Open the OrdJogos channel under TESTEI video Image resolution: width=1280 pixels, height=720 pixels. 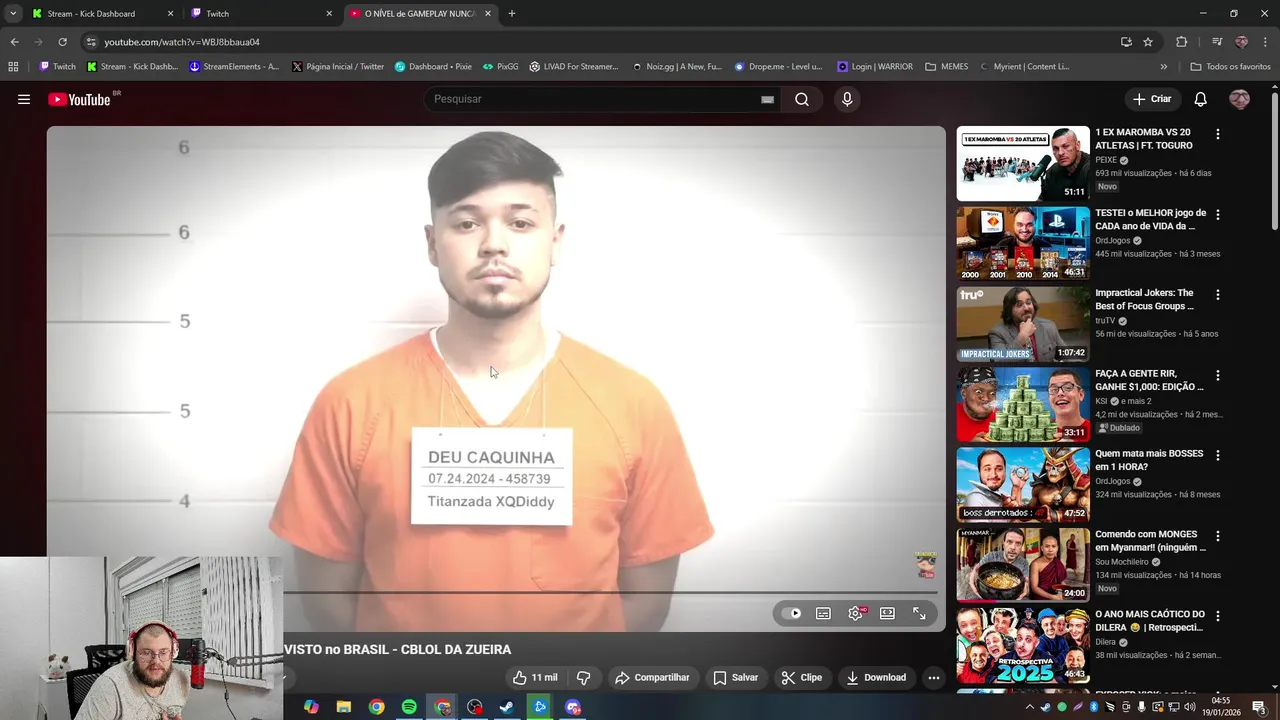tap(1112, 241)
